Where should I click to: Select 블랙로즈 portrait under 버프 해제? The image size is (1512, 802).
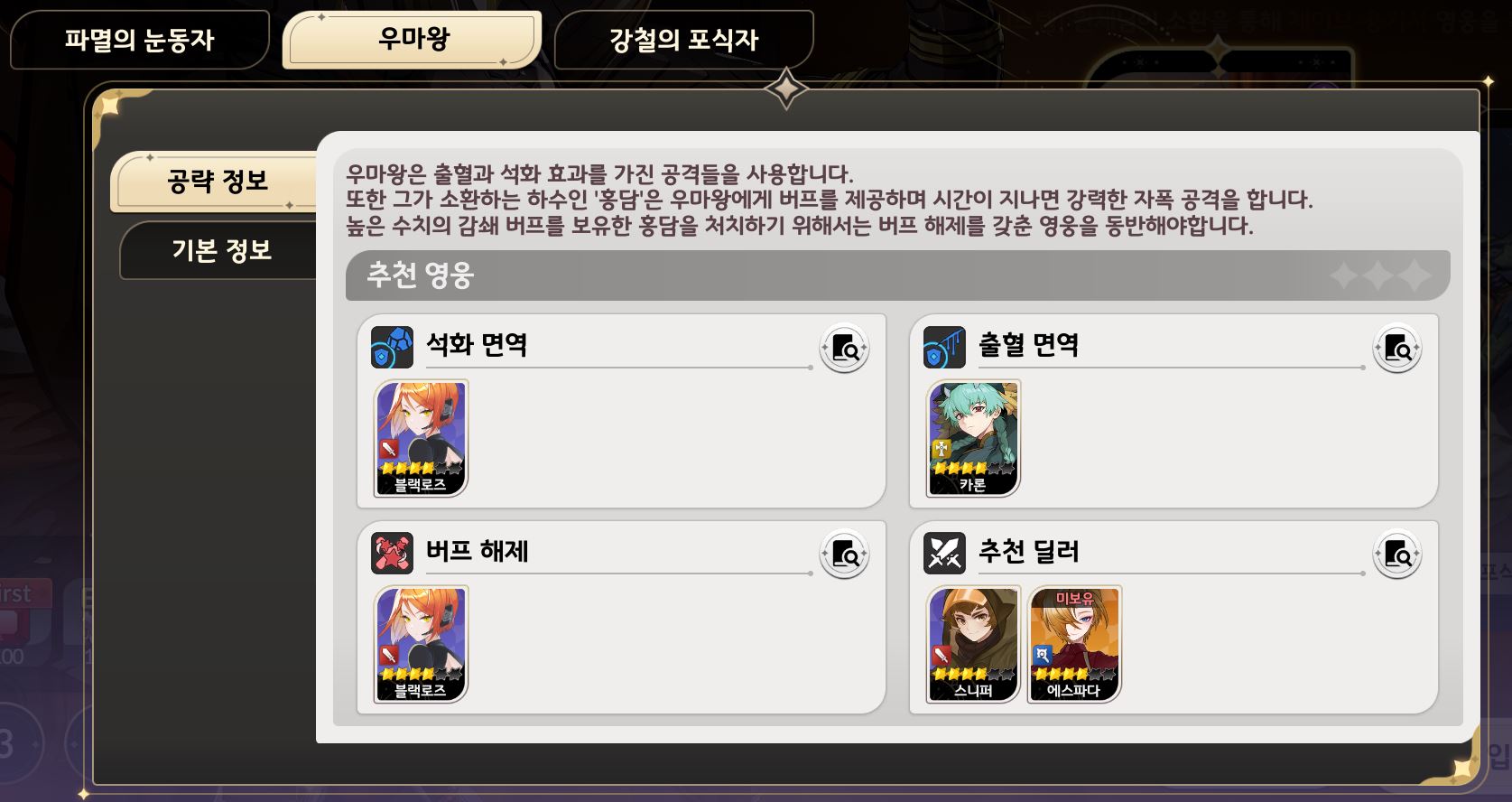[421, 644]
